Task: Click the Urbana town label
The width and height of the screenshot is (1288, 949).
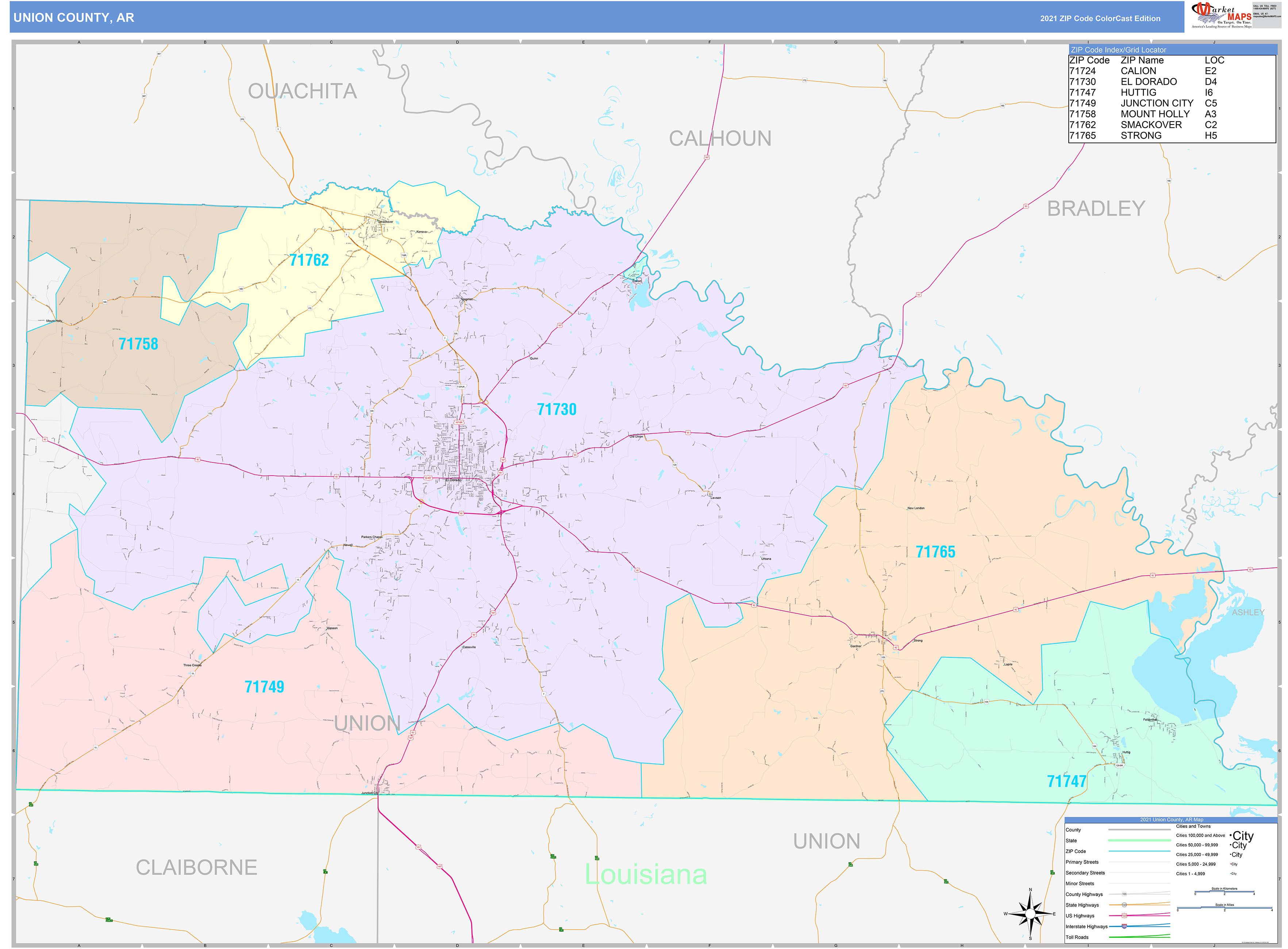Action: pos(766,558)
